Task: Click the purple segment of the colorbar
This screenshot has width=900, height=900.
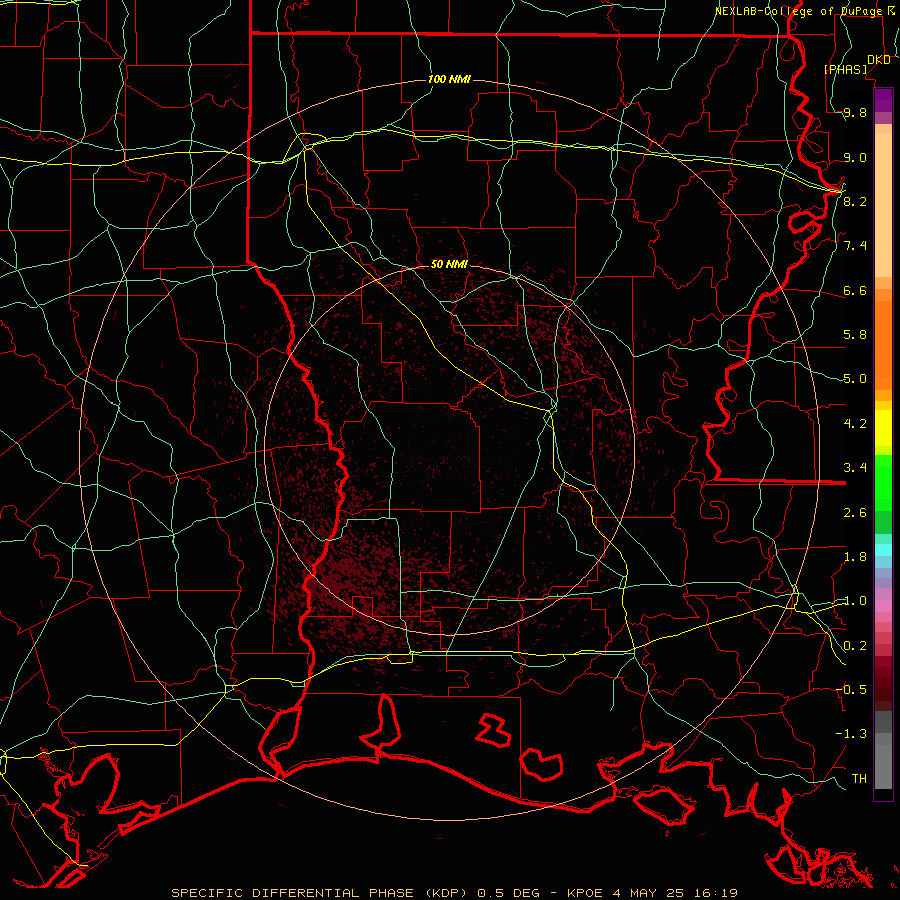Action: (x=883, y=100)
